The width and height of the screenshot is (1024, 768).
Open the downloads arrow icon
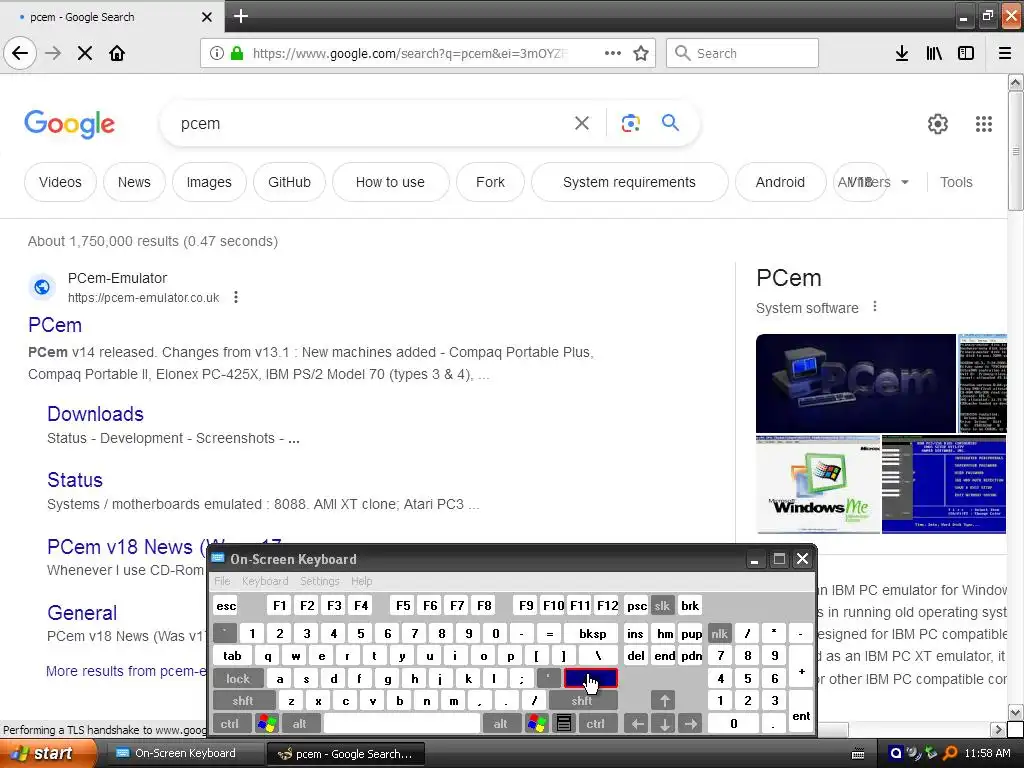click(902, 54)
